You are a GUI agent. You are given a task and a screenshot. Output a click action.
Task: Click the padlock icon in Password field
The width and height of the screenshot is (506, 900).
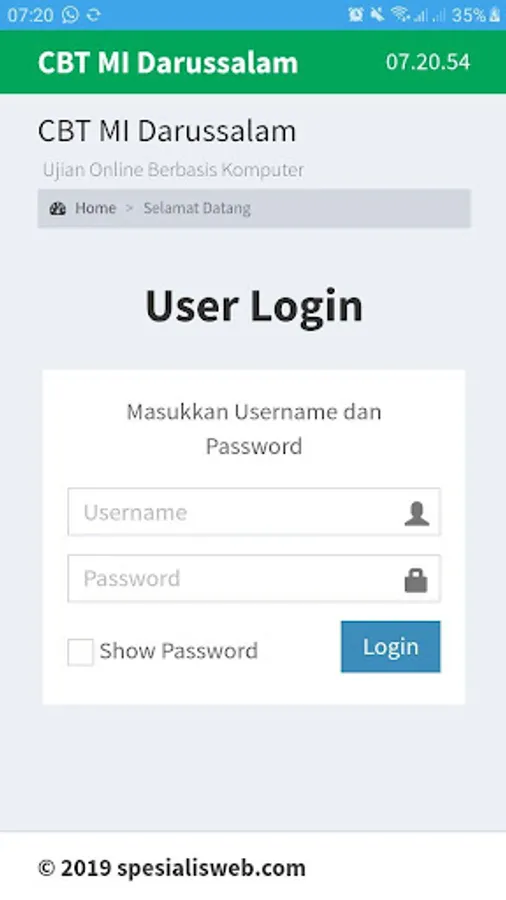416,580
